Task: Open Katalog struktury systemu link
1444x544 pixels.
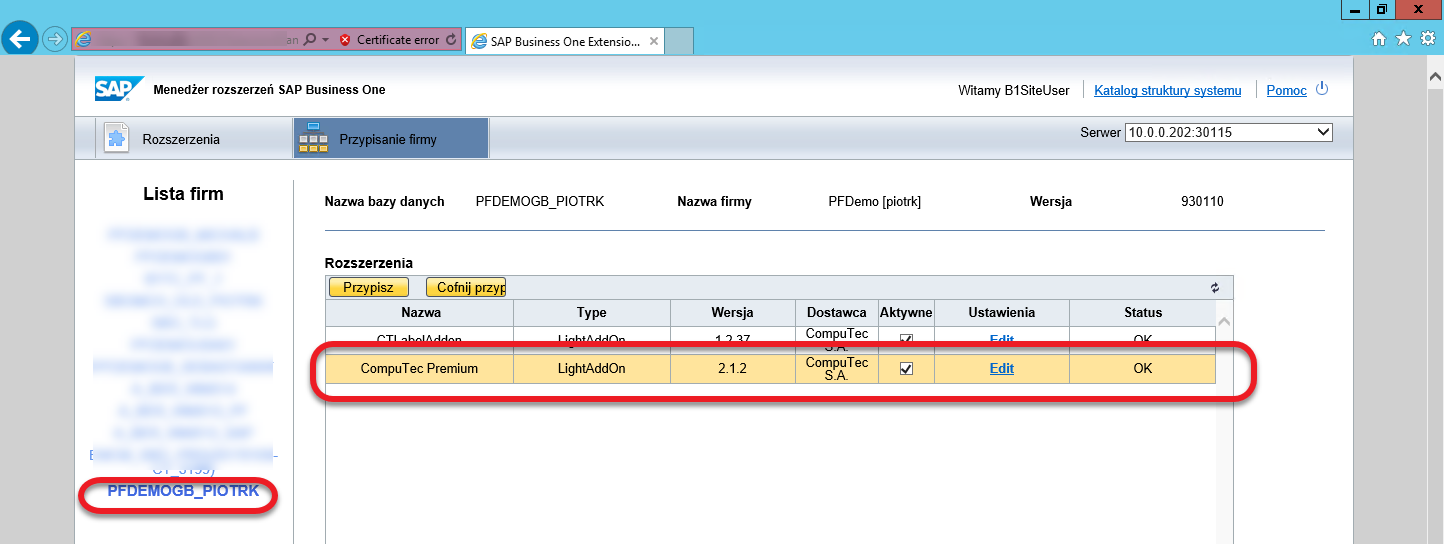Action: coord(1167,90)
